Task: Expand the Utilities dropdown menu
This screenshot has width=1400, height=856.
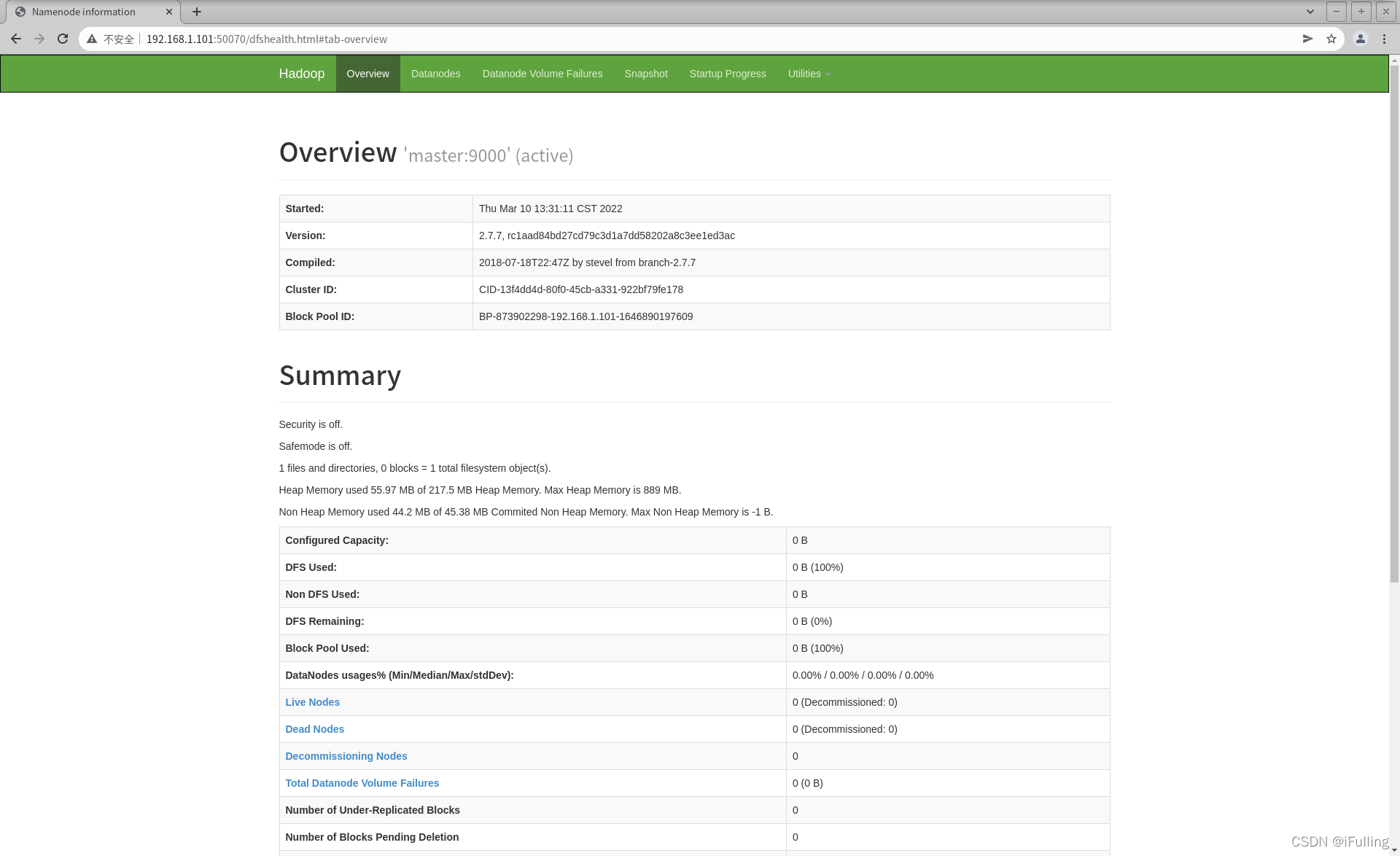Action: pyautogui.click(x=809, y=74)
